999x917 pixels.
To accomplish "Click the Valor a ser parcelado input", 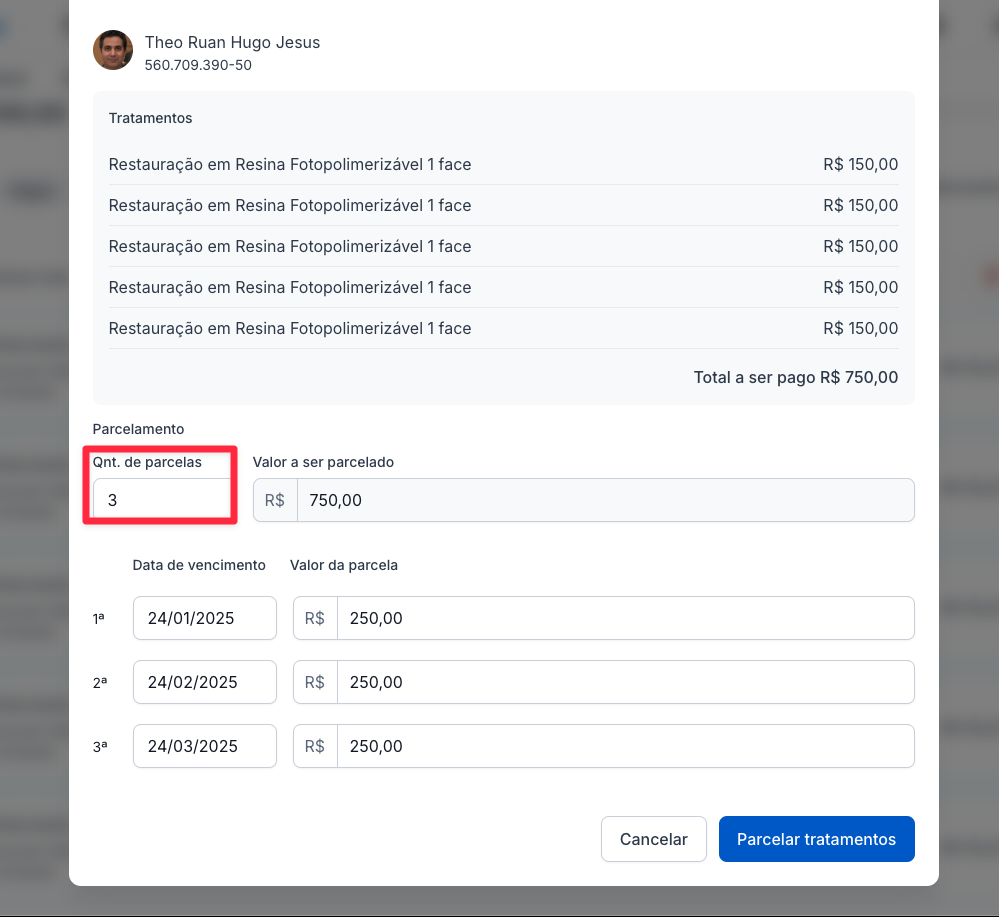I will (605, 500).
